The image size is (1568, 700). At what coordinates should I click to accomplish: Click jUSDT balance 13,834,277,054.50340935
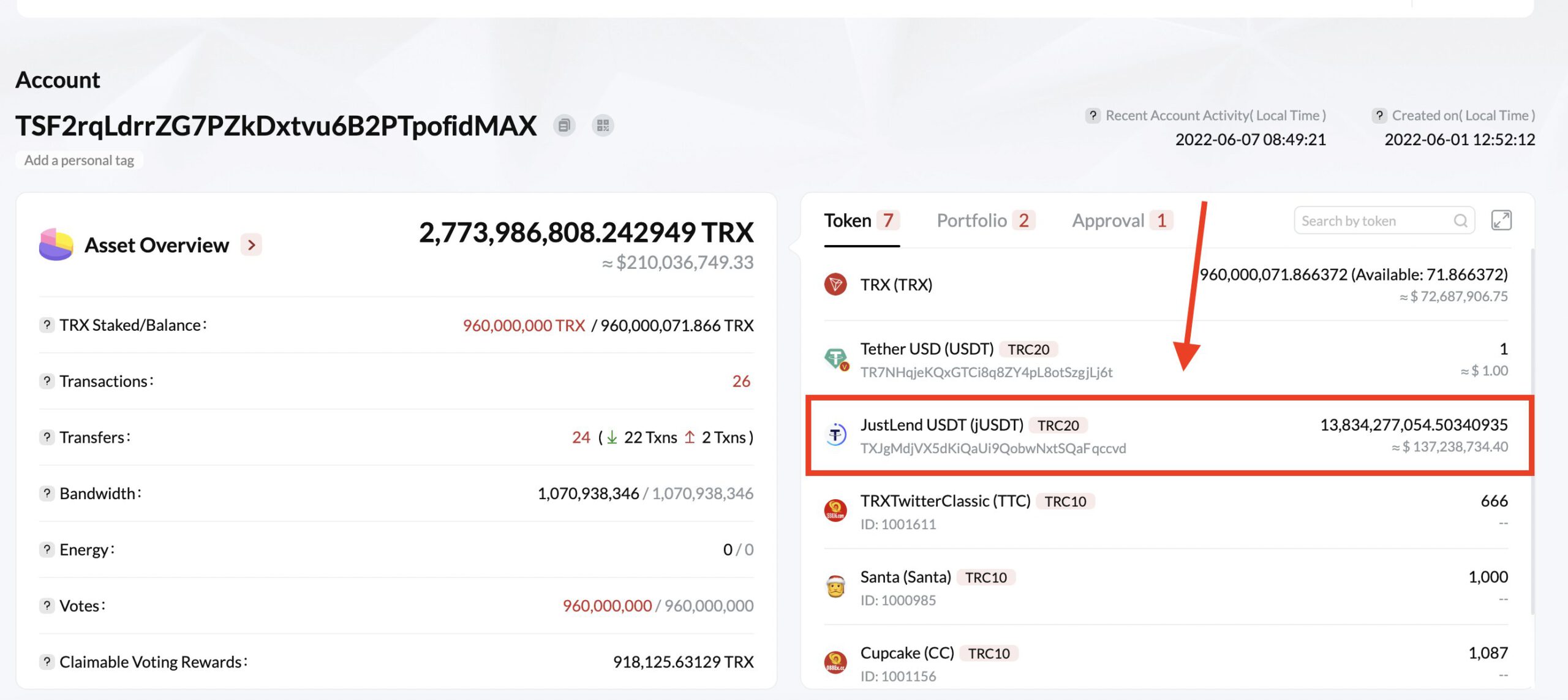(1414, 425)
